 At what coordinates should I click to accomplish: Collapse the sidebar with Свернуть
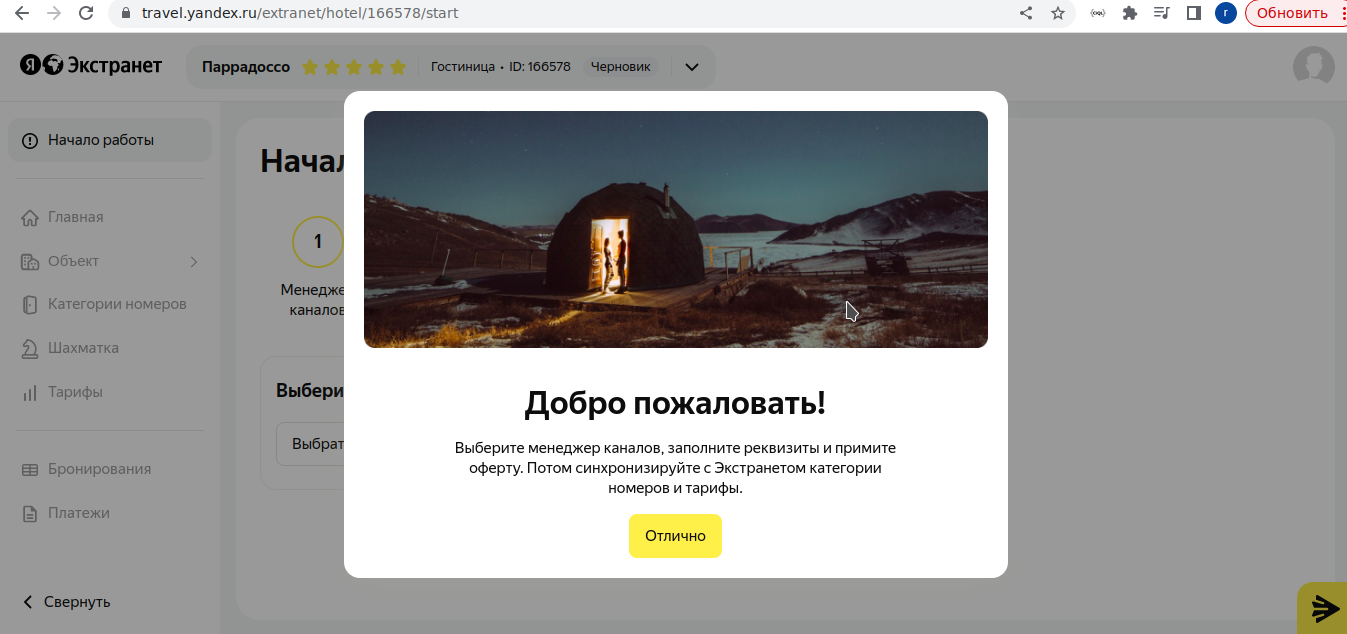tap(66, 602)
